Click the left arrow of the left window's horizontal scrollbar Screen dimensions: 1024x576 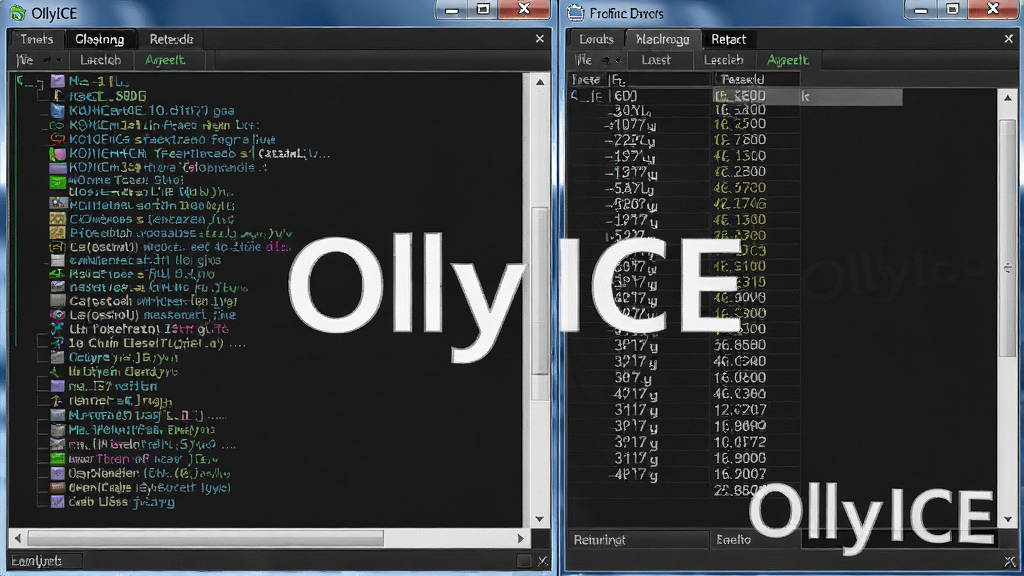point(18,538)
